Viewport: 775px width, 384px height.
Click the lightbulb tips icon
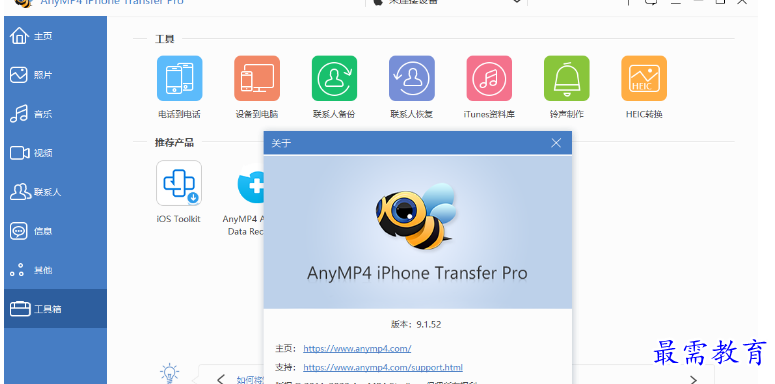pos(170,374)
